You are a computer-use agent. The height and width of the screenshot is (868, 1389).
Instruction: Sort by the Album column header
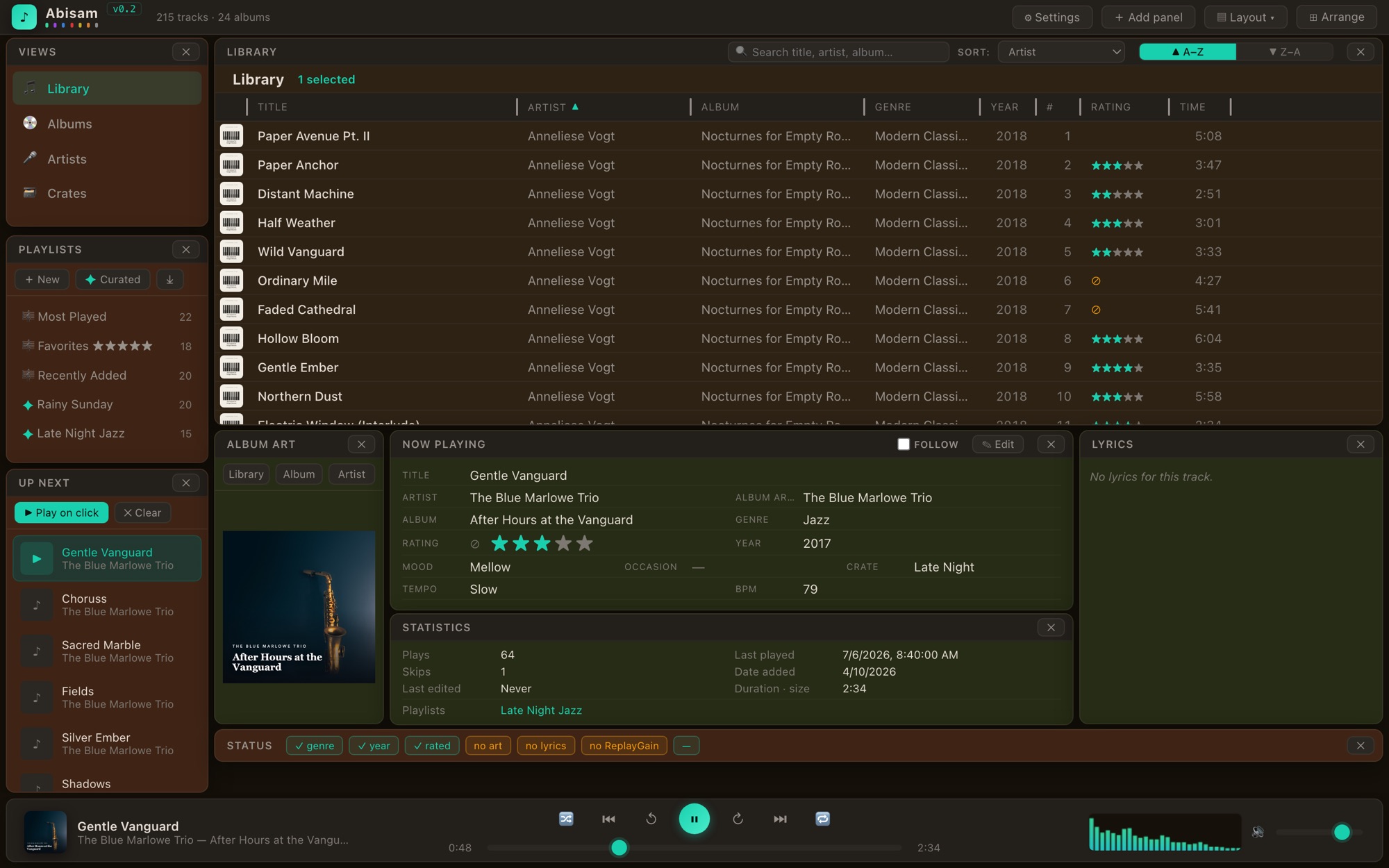(720, 107)
